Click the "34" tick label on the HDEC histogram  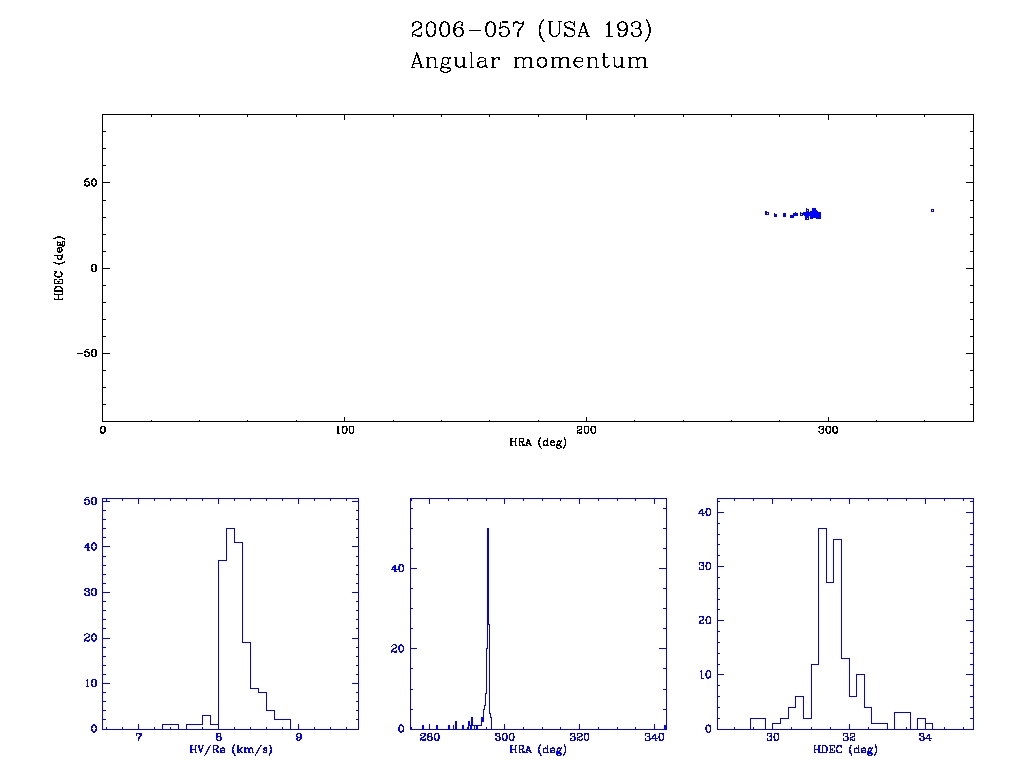tap(925, 738)
